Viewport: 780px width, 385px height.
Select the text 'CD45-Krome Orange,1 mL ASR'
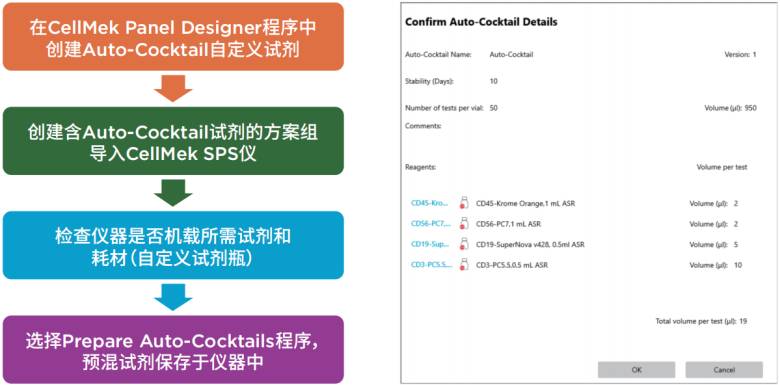click(x=525, y=203)
